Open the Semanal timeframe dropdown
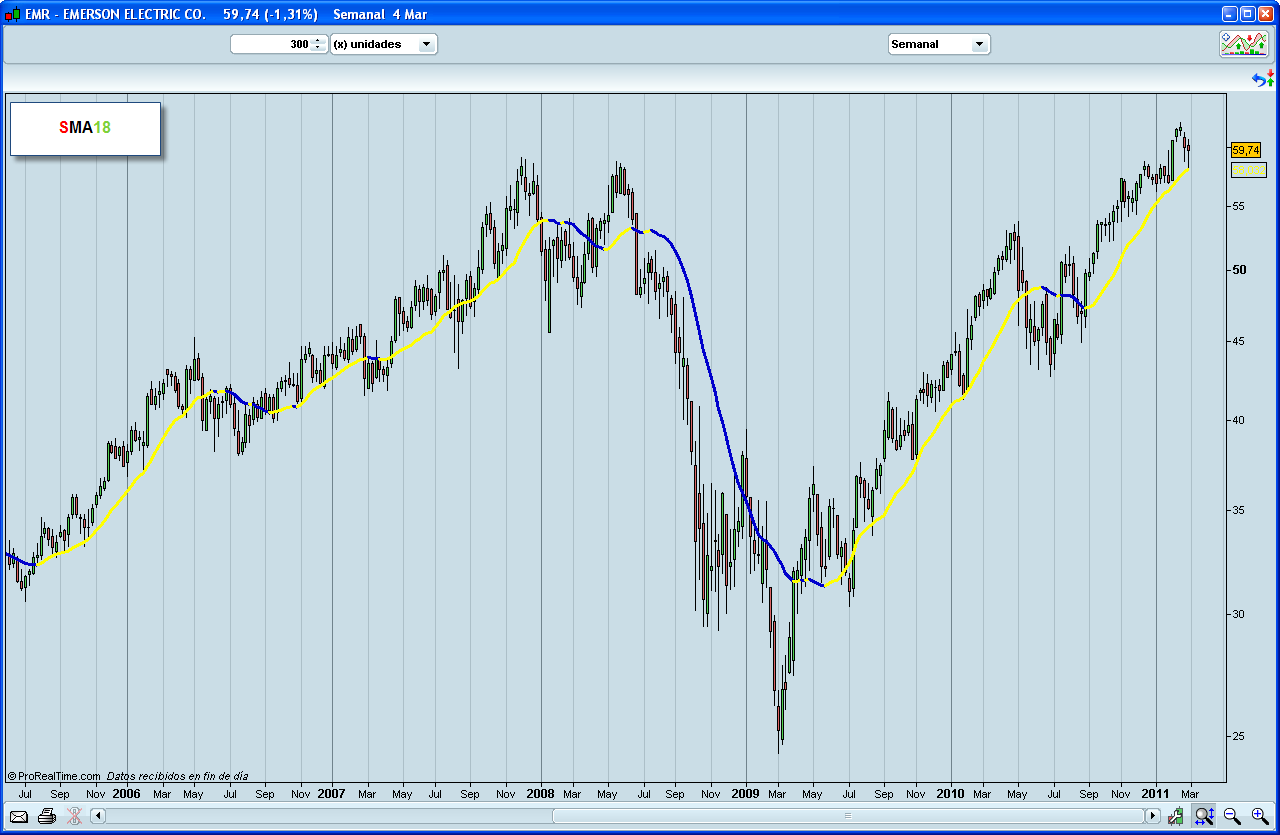The width and height of the screenshot is (1280, 835). pos(938,43)
